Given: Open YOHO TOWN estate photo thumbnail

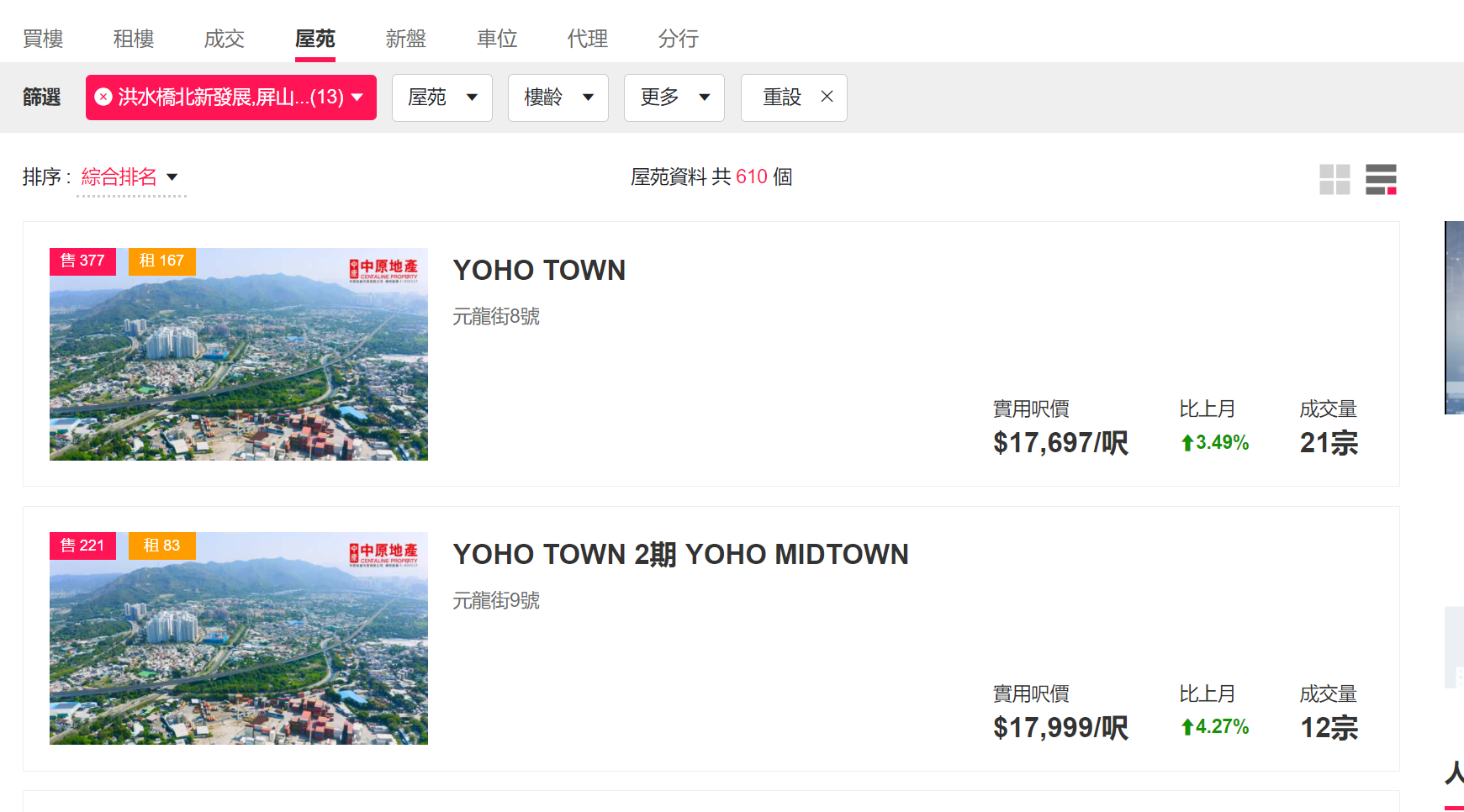Looking at the screenshot, I should point(239,354).
